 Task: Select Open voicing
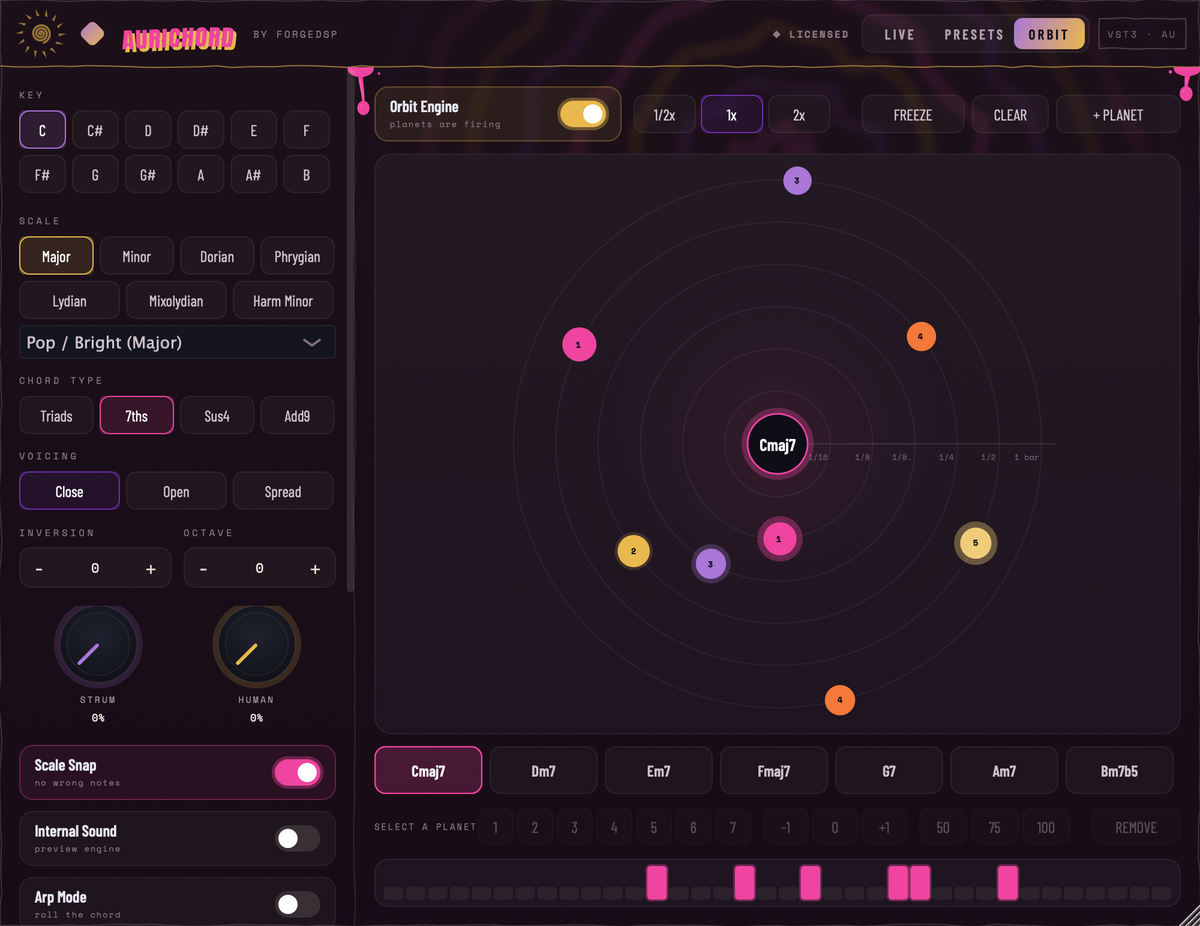pyautogui.click(x=176, y=491)
